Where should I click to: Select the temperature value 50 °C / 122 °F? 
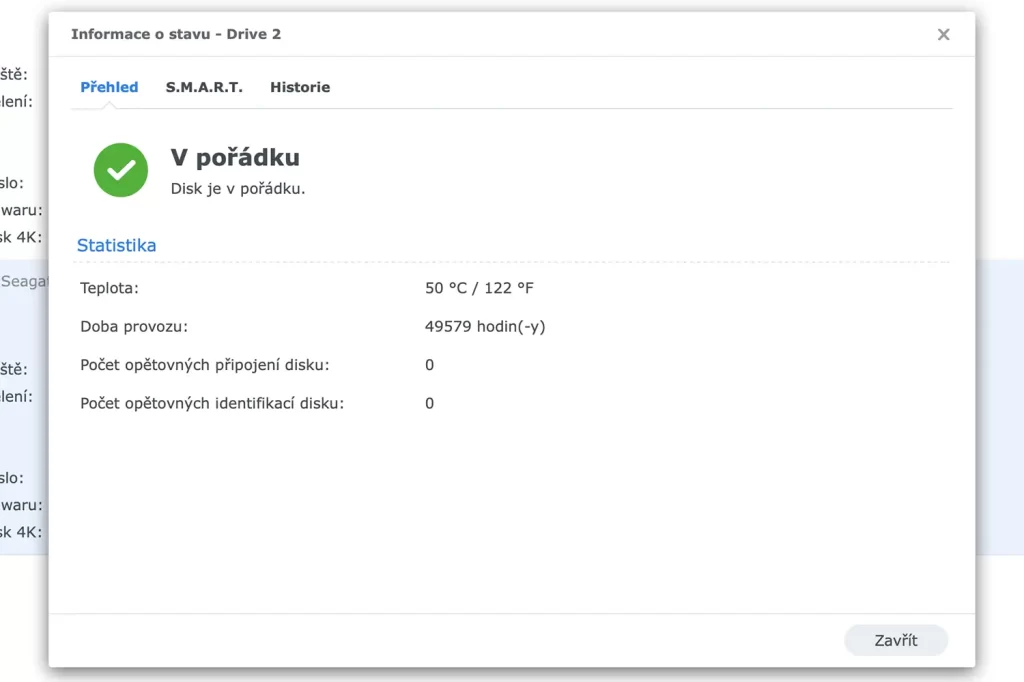coord(479,288)
